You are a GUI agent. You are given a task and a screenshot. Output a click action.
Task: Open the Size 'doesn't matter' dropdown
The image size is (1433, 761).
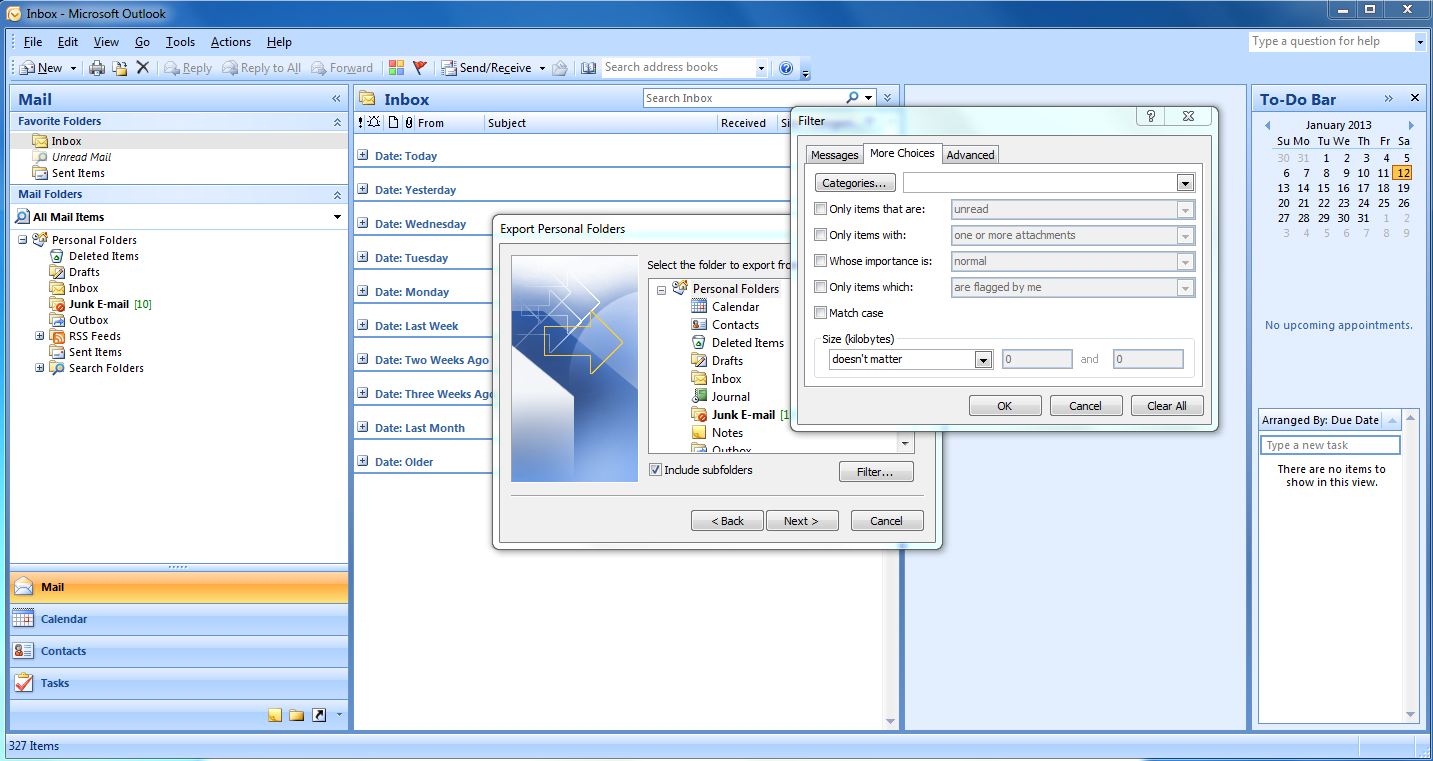point(983,360)
